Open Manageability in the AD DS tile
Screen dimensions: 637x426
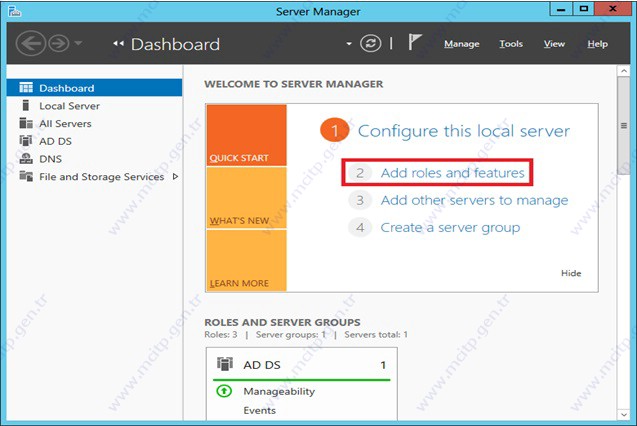279,391
